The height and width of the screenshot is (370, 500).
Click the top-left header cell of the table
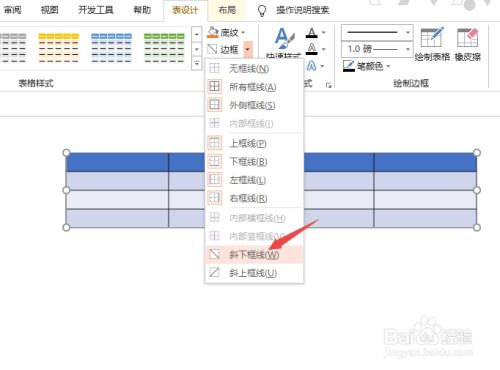click(117, 162)
